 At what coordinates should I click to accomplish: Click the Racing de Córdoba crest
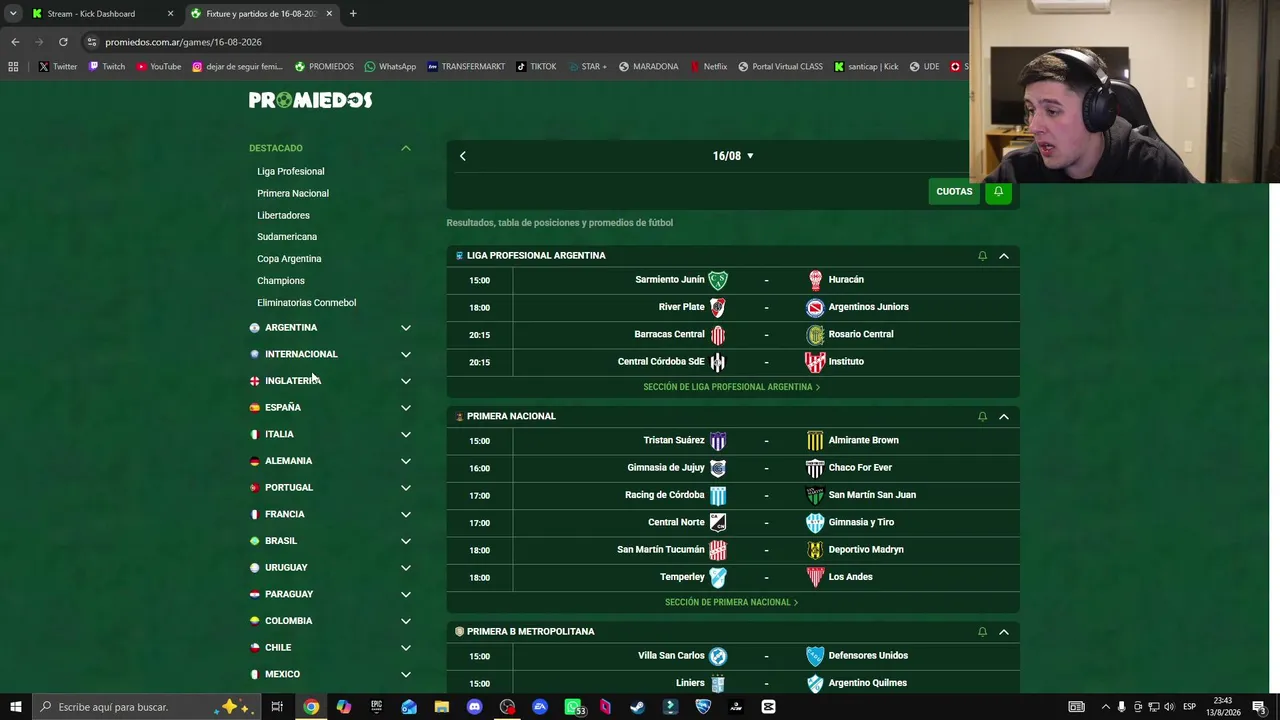(718, 495)
